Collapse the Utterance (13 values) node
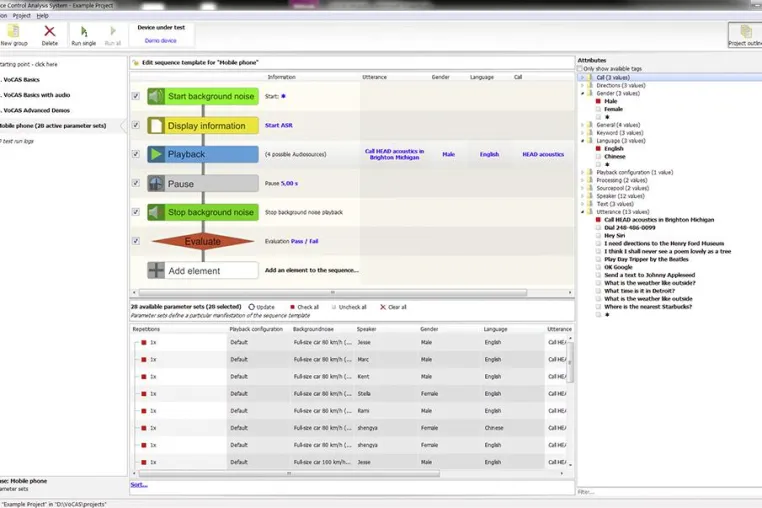The width and height of the screenshot is (762, 508). coord(583,212)
